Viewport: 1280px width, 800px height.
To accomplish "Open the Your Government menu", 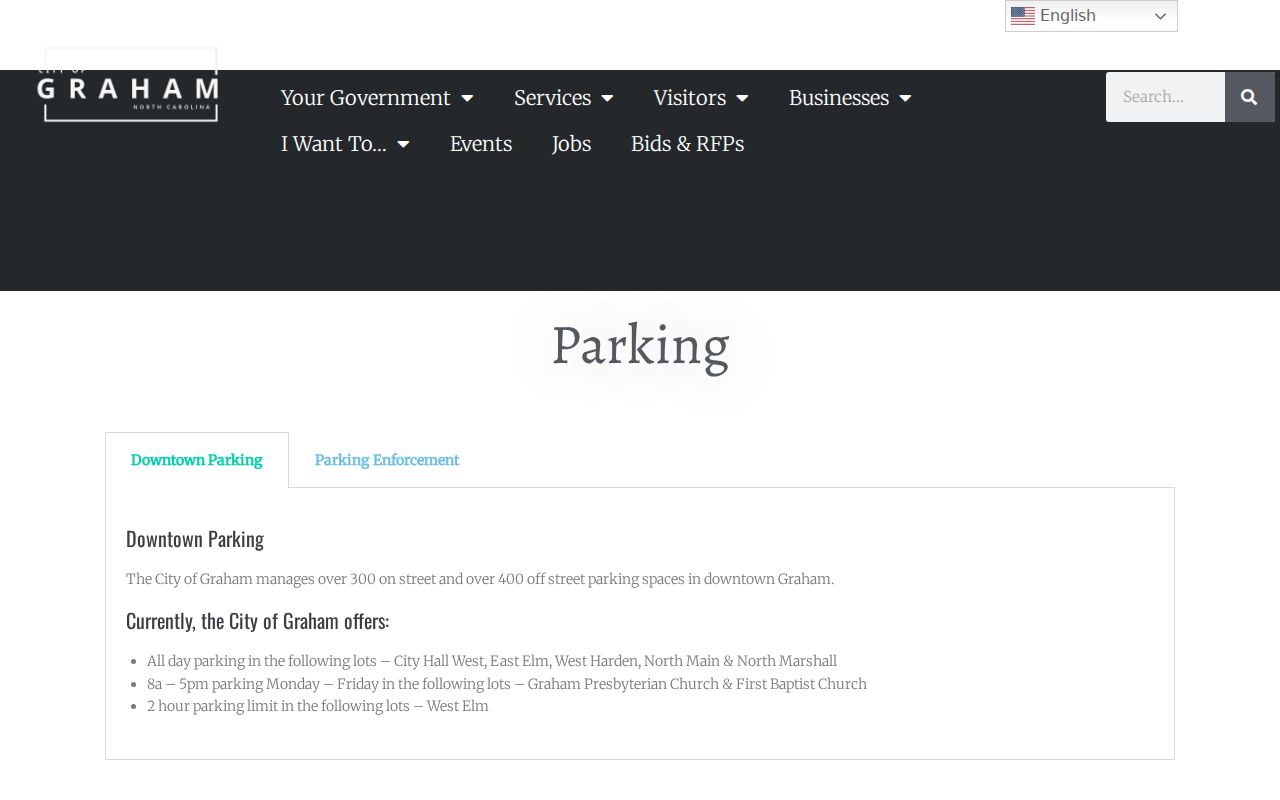I will click(x=365, y=98).
